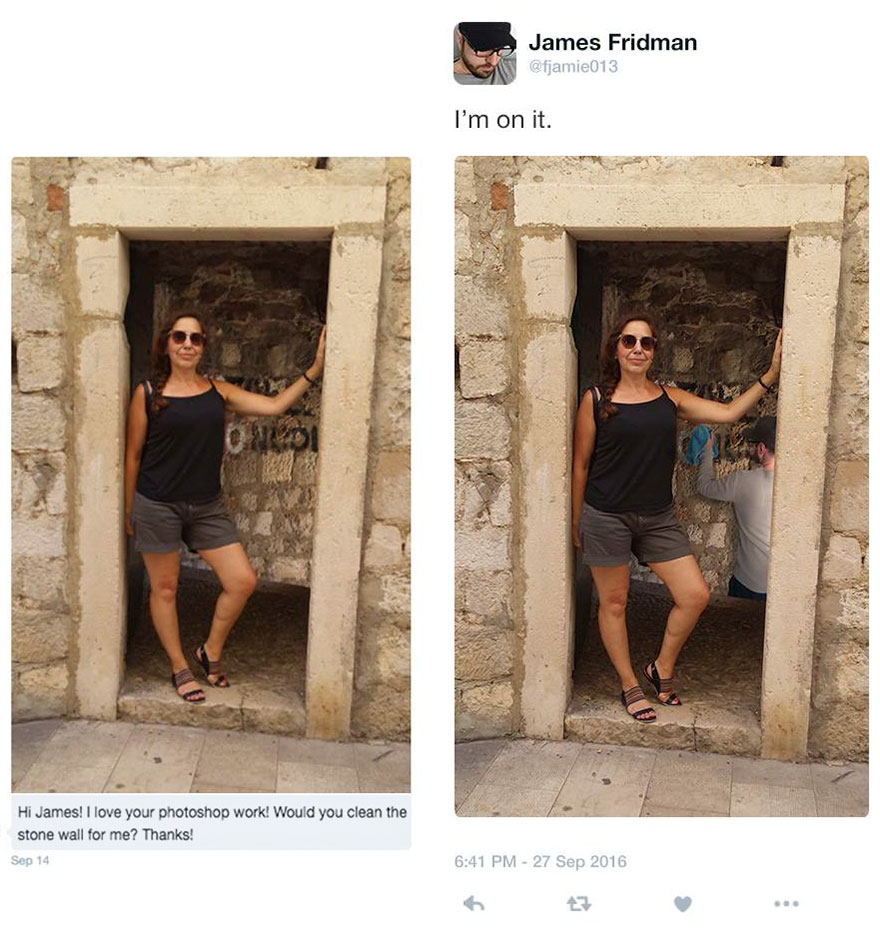Click the 6:41 PM - 27 Sep 2016 timestamp

540,861
